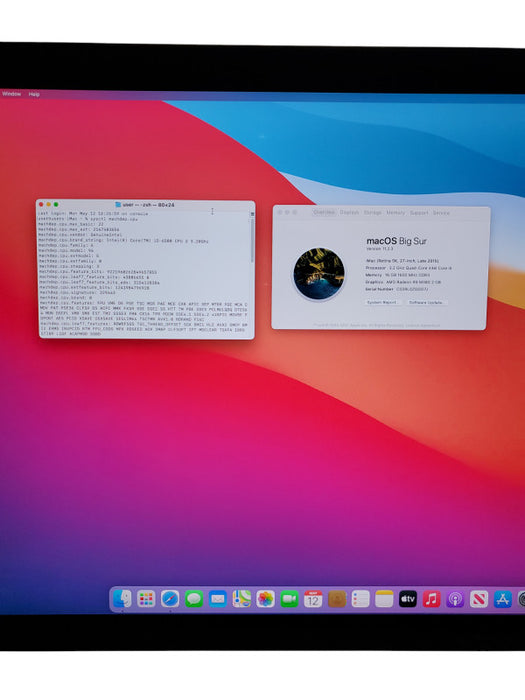Screen dimensions: 525x700
Task: Click the iMac Retina 5K model line
Action: [x=402, y=261]
